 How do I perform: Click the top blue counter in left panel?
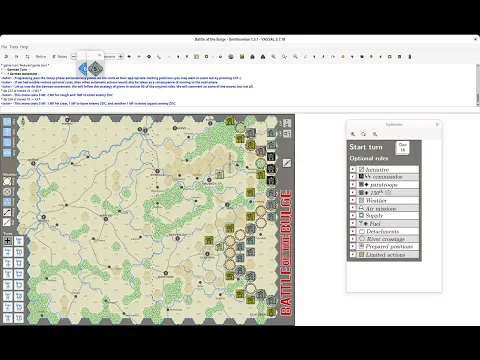tap(7, 122)
